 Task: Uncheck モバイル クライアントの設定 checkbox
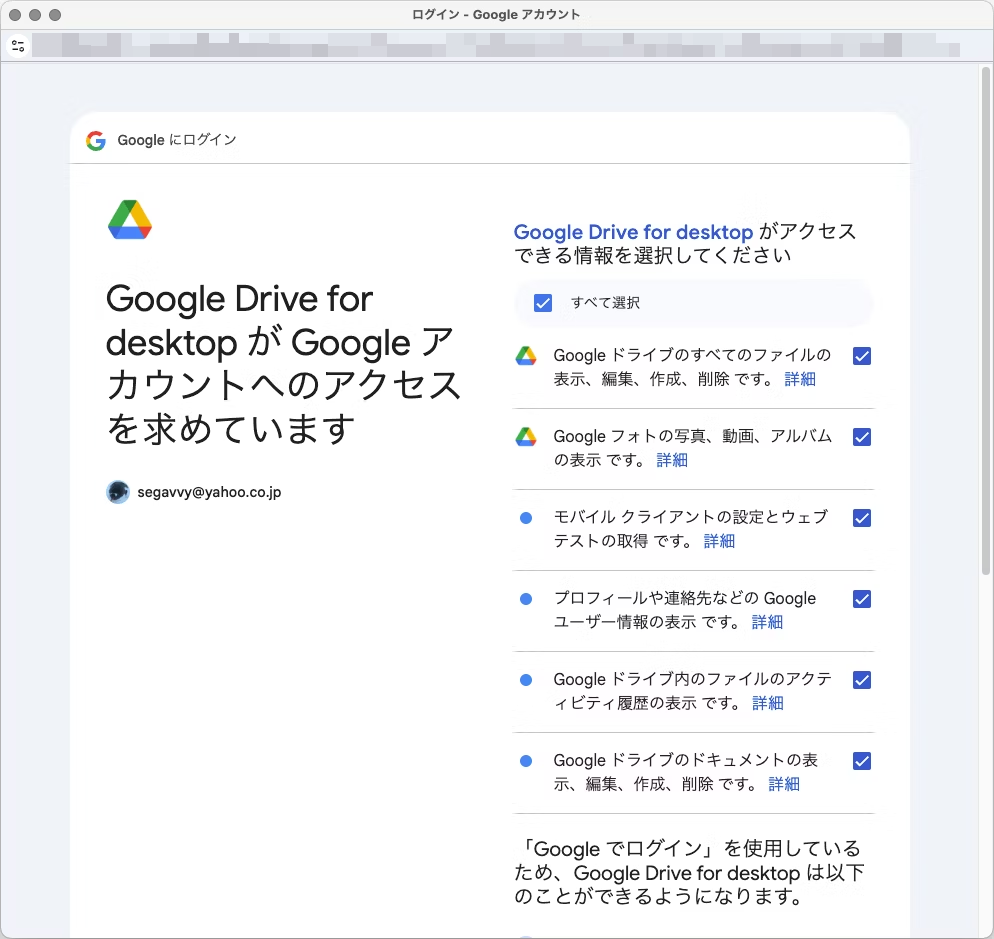tap(862, 518)
